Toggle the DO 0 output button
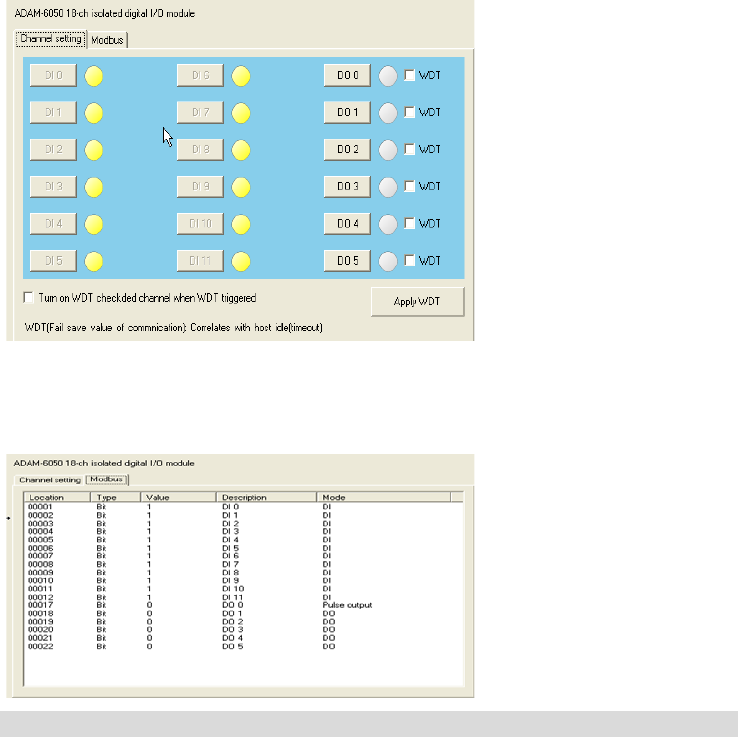Screen dimensions: 738x737 (x=347, y=75)
